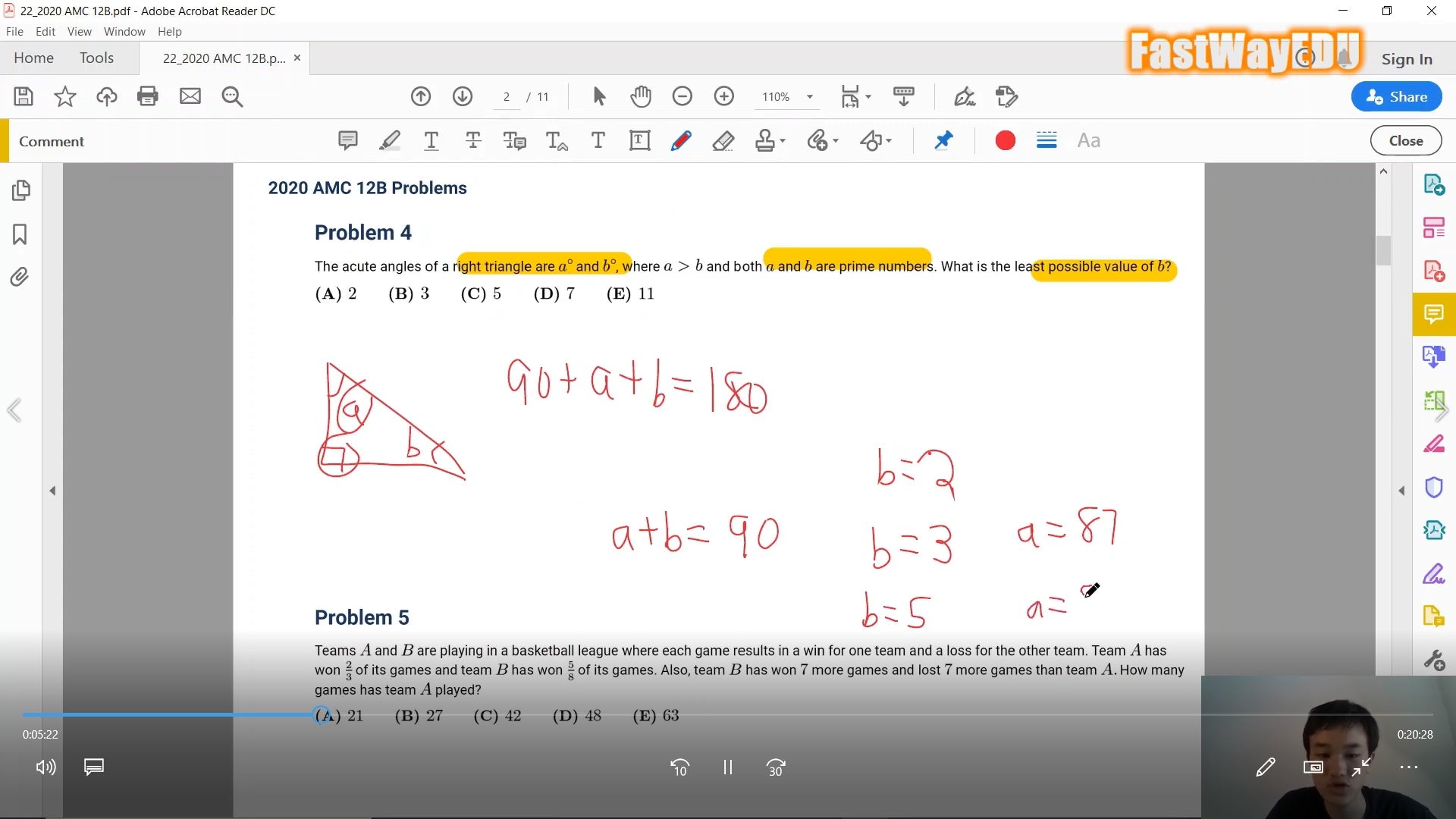Toggle the pencil drawing tool
Image resolution: width=1456 pixels, height=819 pixels.
tap(681, 140)
